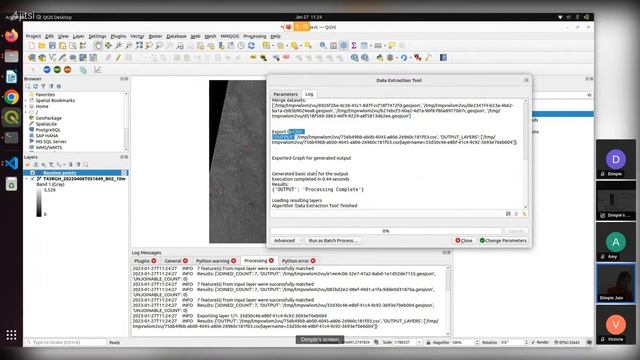Viewport: 640px width, 360px height.
Task: Open the Processing menu
Action: click(255, 36)
